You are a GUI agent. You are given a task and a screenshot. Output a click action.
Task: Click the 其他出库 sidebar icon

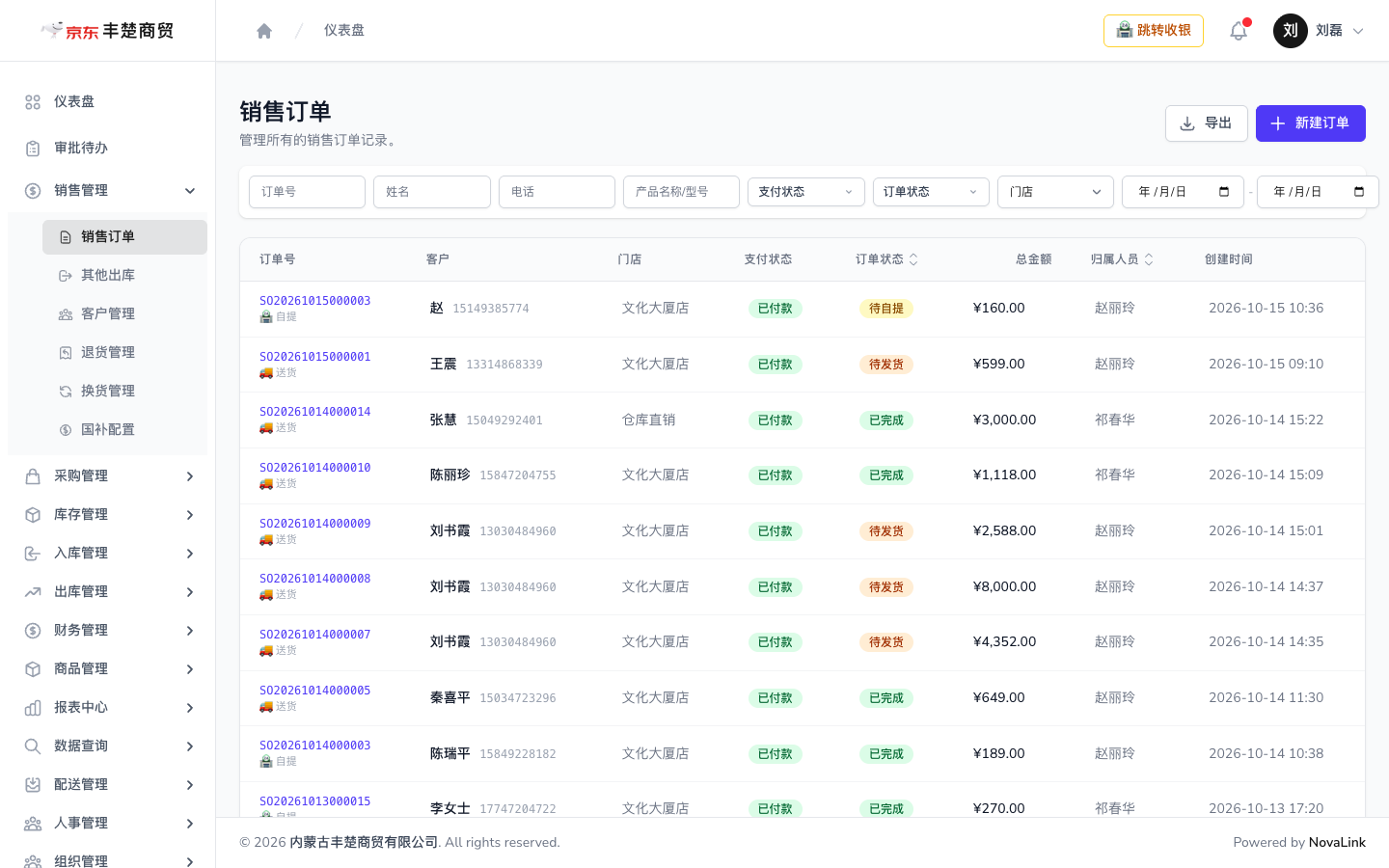(66, 276)
